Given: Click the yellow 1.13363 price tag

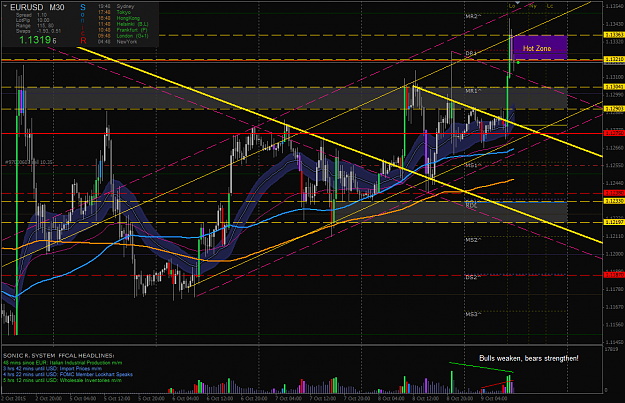Looking at the screenshot, I should (x=614, y=35).
